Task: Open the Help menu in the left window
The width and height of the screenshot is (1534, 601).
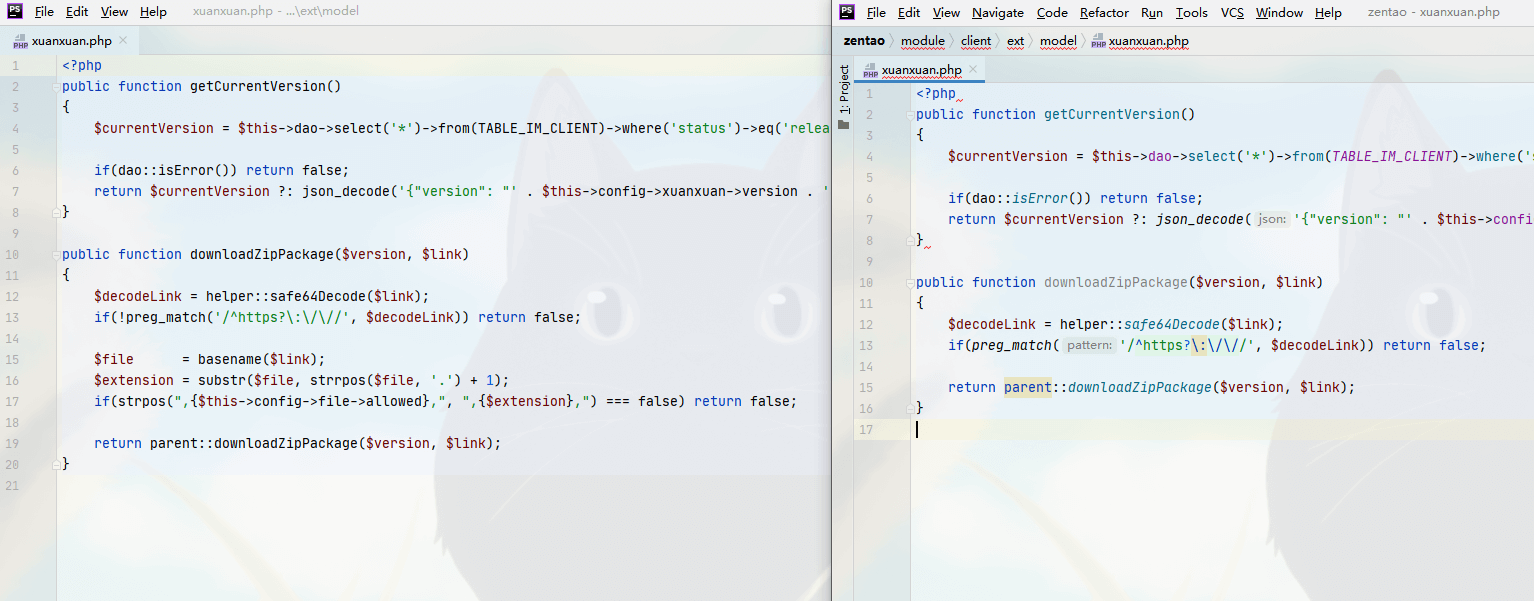Action: [153, 12]
